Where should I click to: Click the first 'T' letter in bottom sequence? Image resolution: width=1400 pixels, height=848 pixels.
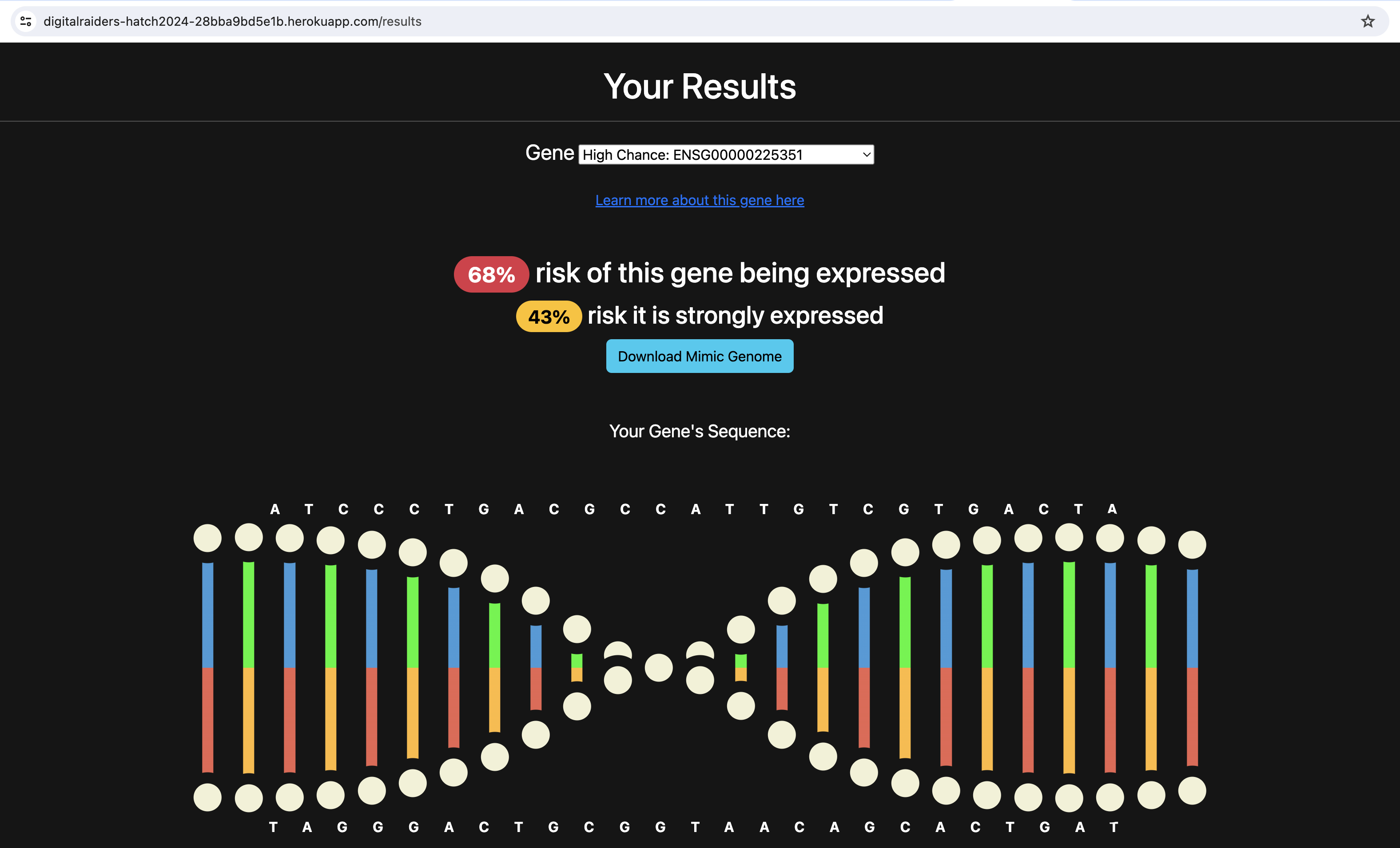(273, 827)
